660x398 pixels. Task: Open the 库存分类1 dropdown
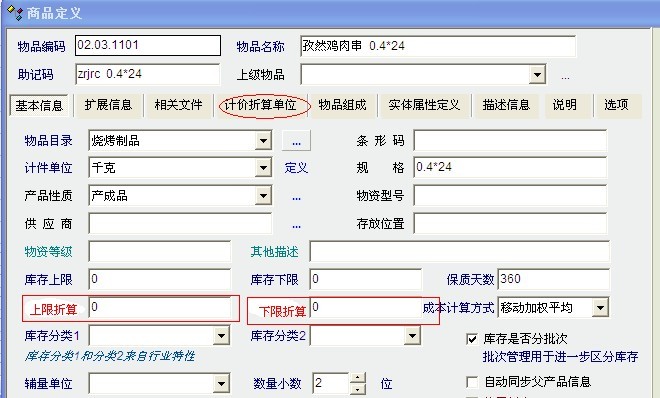[x=221, y=335]
